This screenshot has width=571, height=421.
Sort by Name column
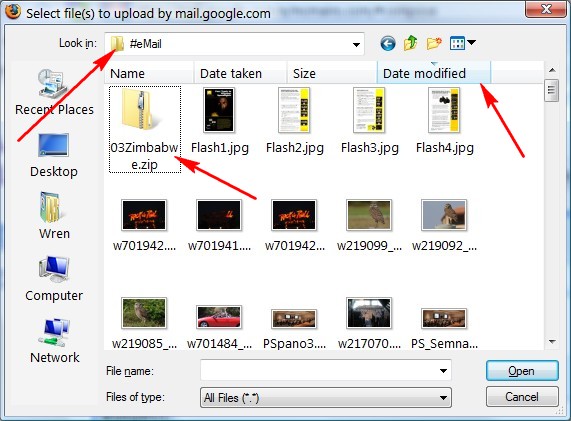coord(149,74)
